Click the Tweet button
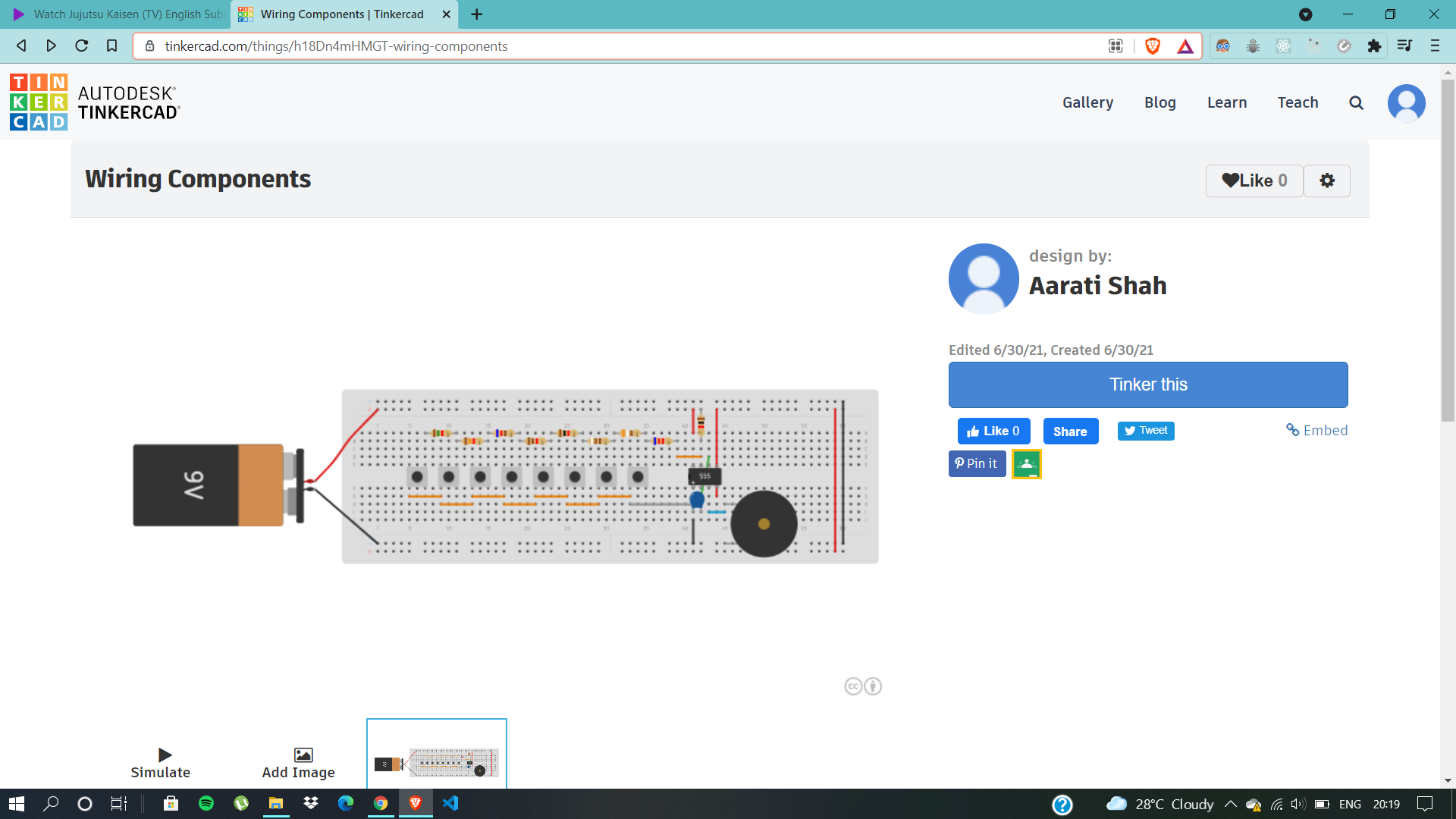The image size is (1456, 819). [x=1145, y=431]
